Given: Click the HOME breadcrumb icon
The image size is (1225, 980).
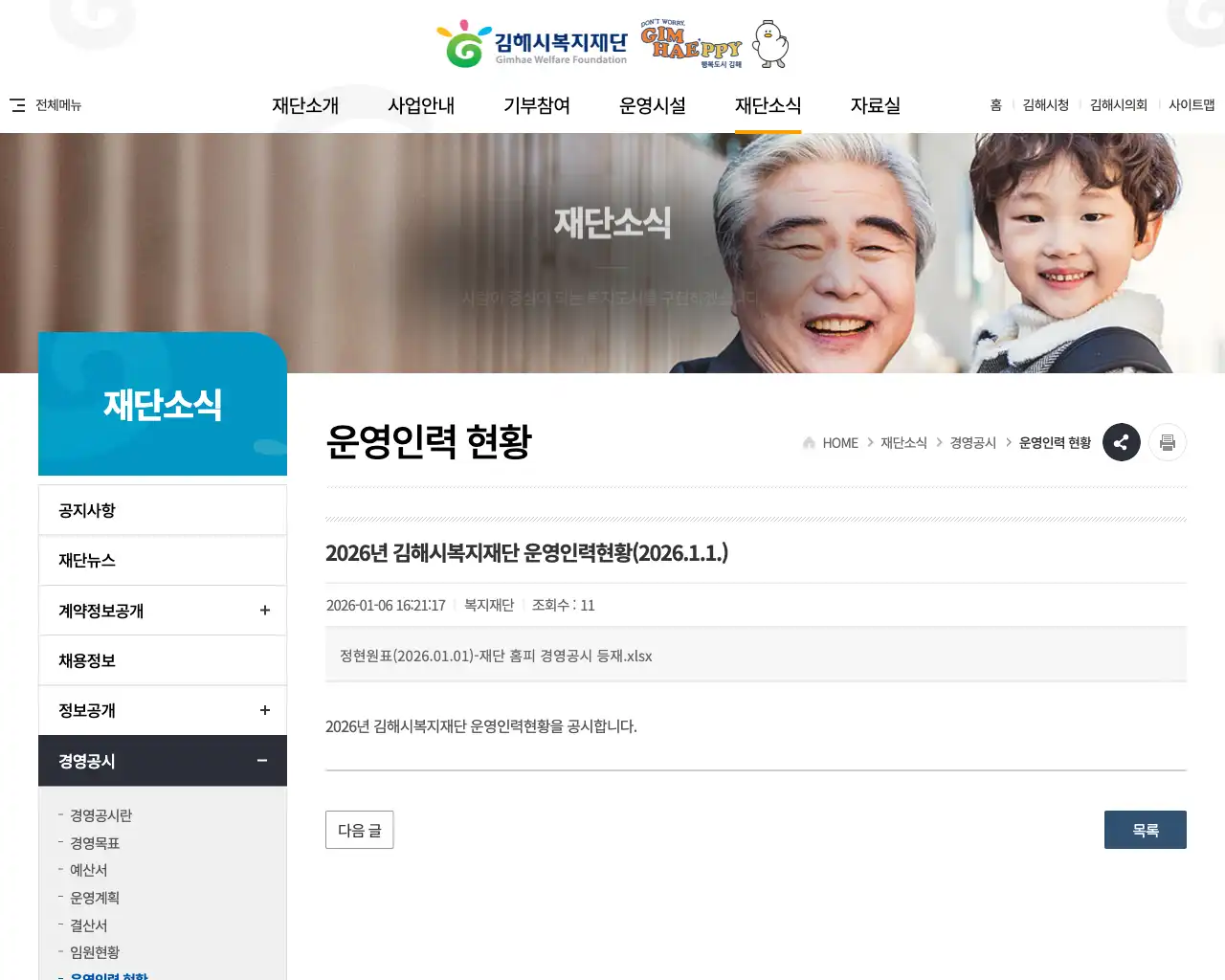Looking at the screenshot, I should tap(809, 443).
